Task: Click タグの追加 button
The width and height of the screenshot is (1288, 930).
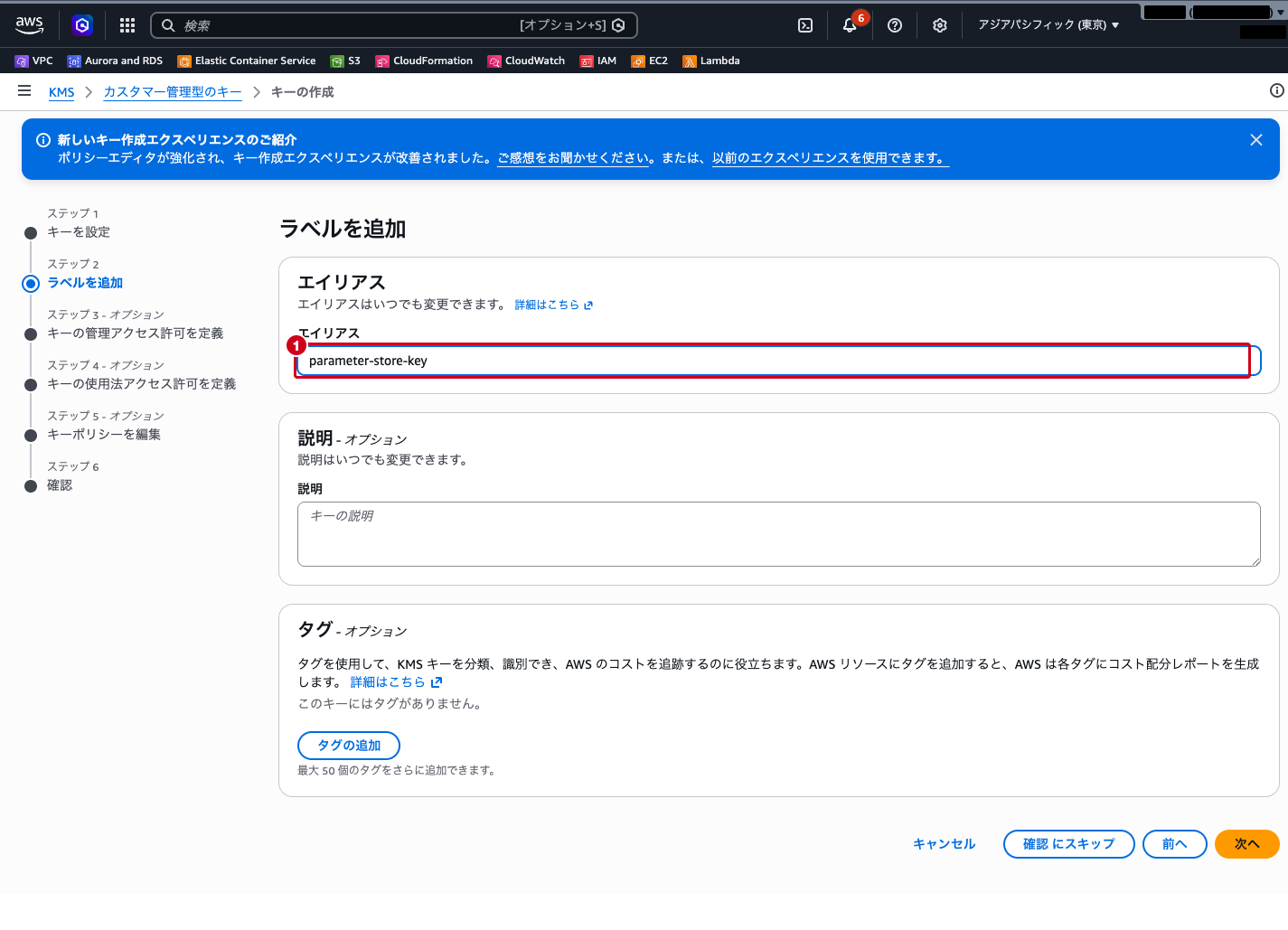Action: 349,746
